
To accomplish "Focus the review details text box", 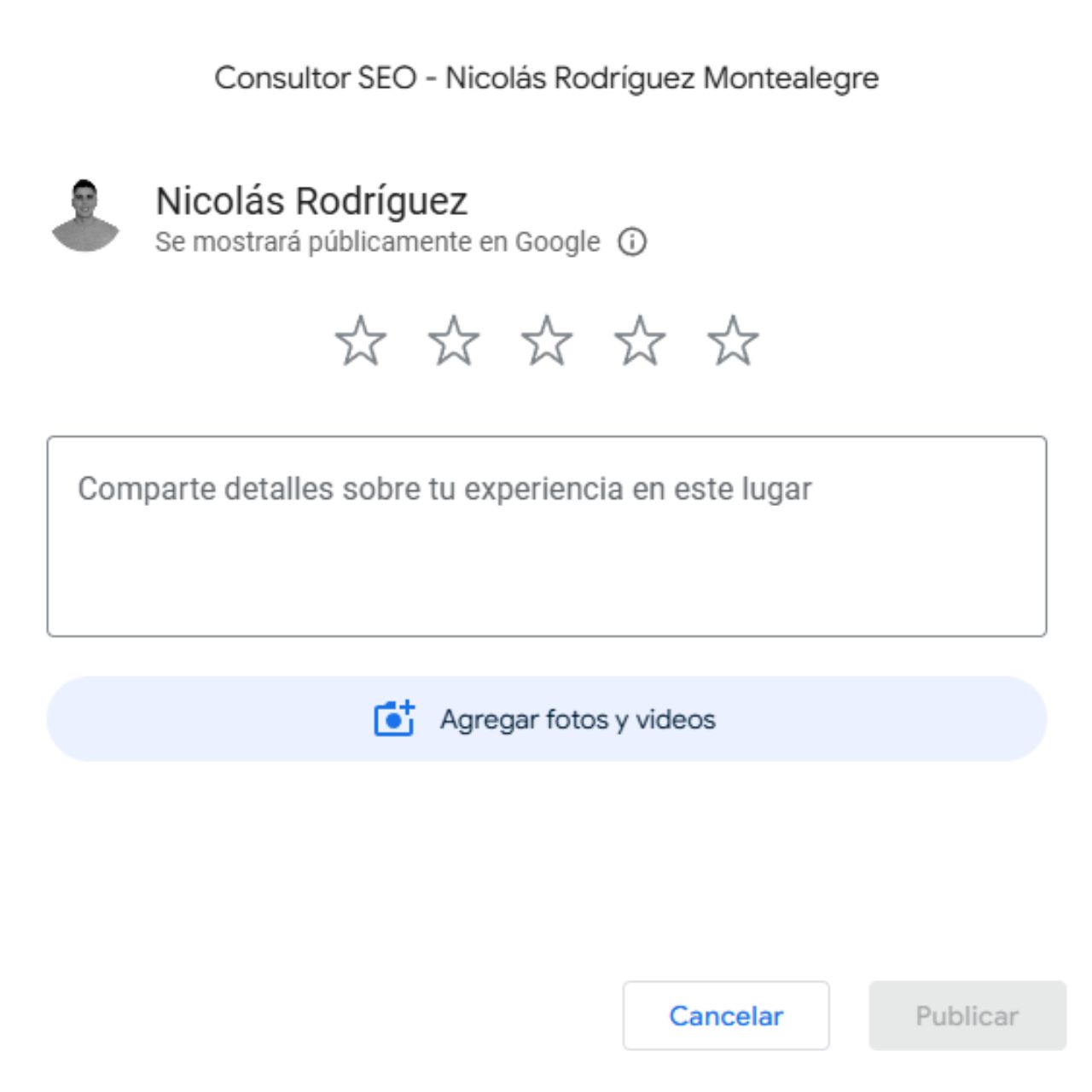I will tap(547, 537).
